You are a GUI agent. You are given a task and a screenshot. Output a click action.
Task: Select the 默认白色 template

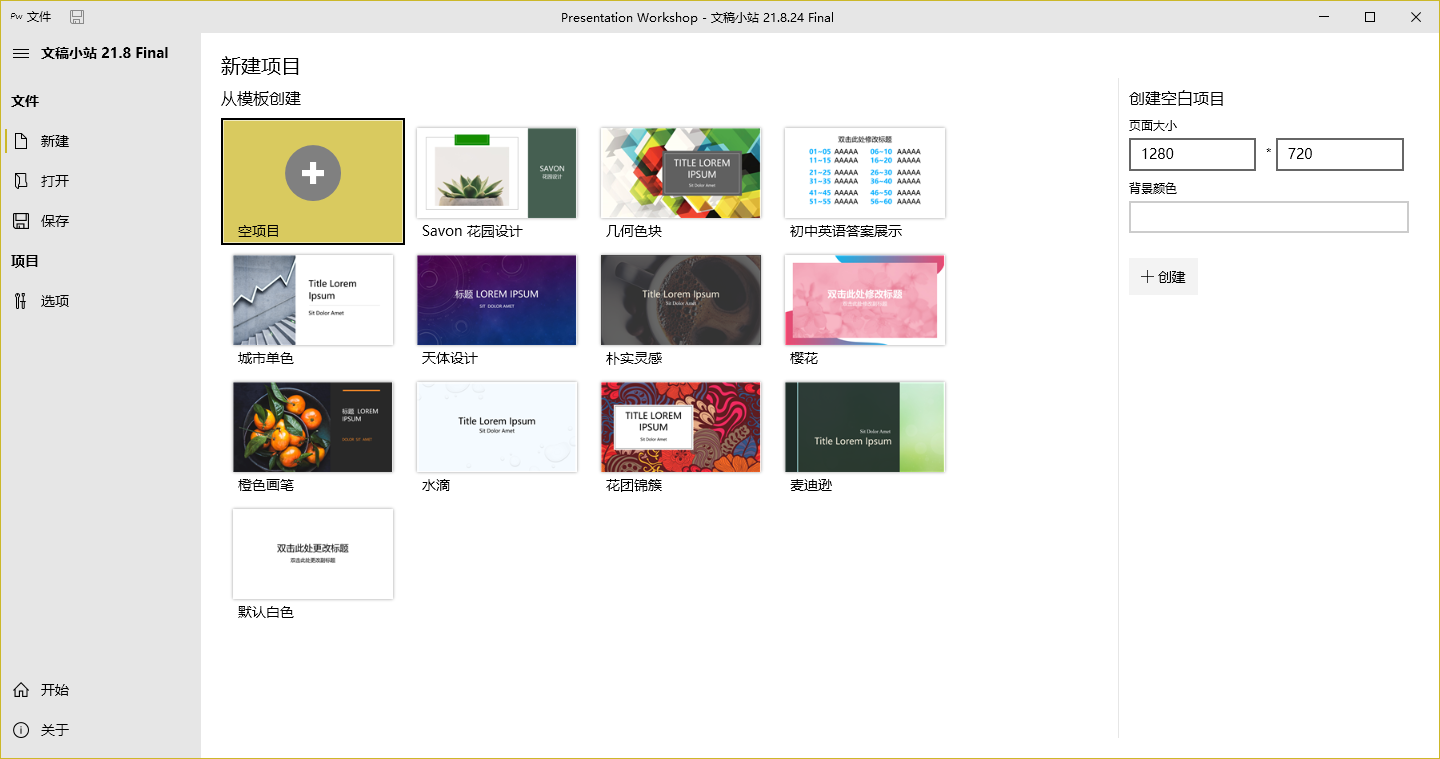[313, 554]
